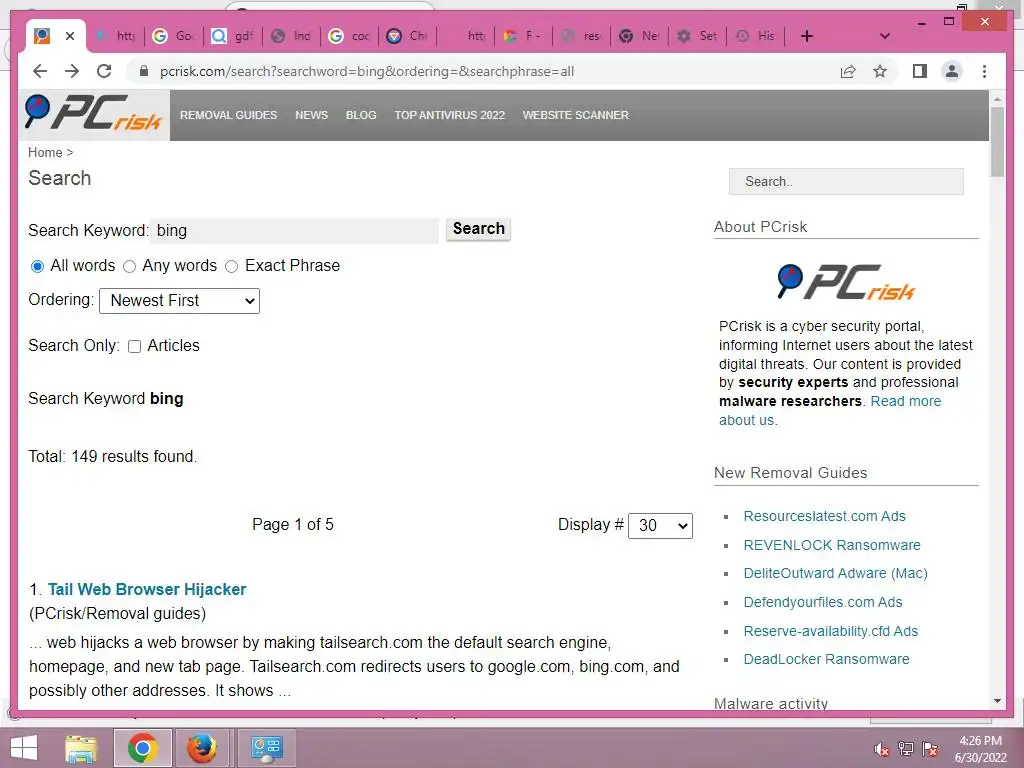Open Windows Start menu
Viewport: 1024px width, 768px height.
pyautogui.click(x=24, y=748)
